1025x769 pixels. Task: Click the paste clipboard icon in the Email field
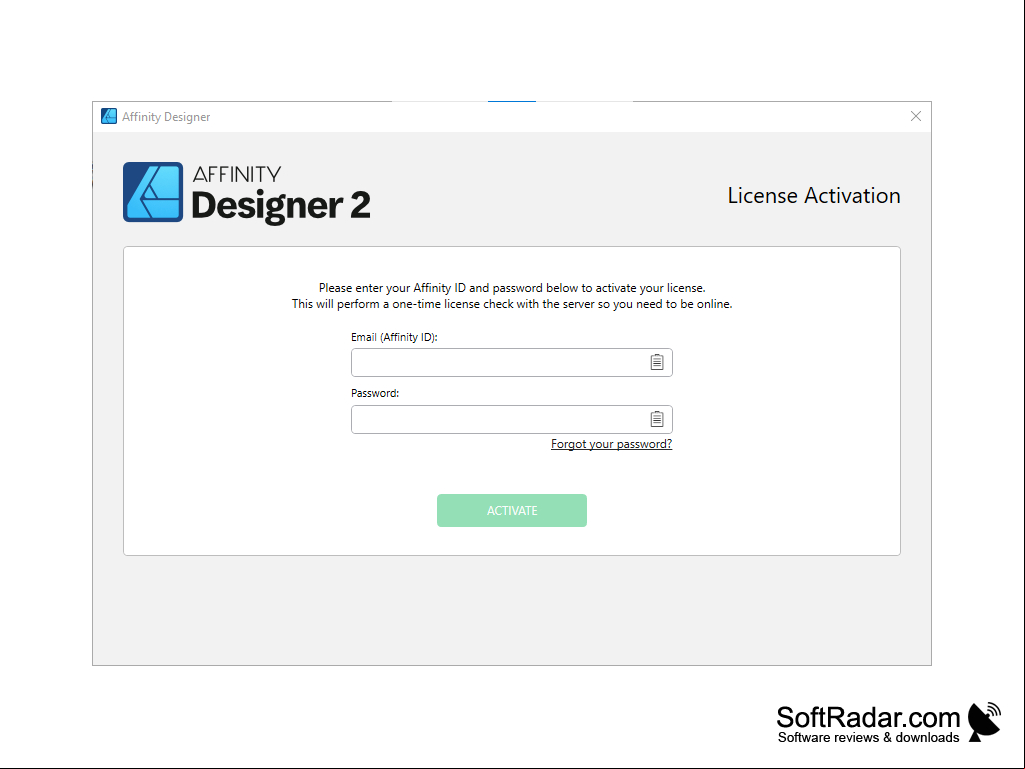click(657, 362)
